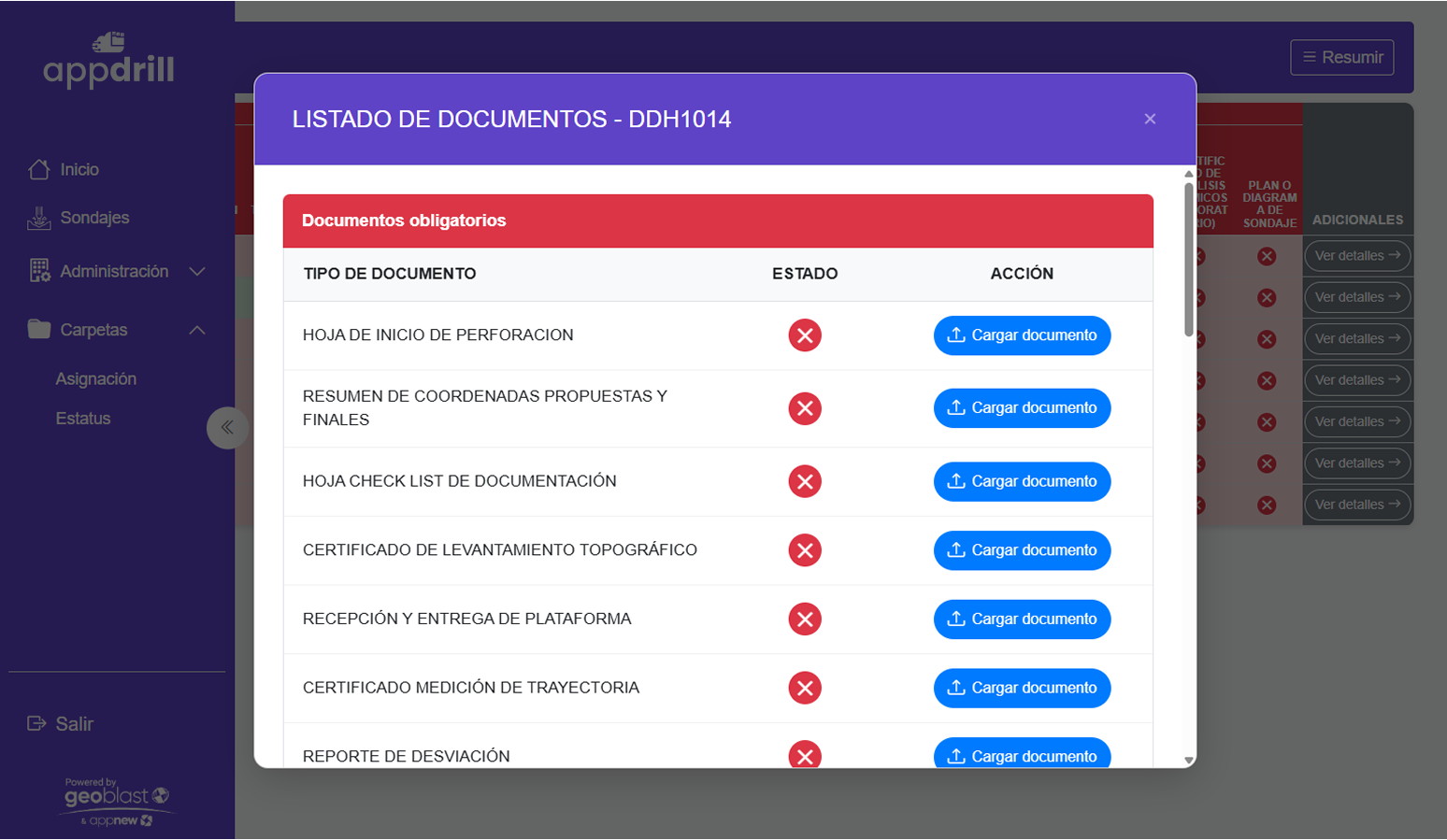Click the TIPO DE DOCUMENTO column header
Screen dimensions: 1447x840
(390, 274)
